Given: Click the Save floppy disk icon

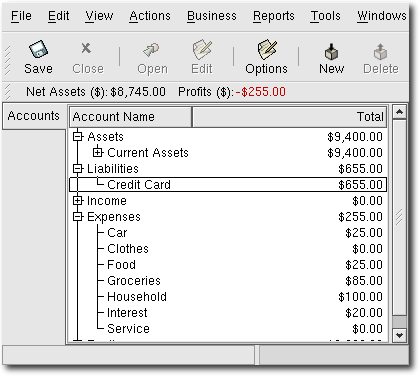Looking at the screenshot, I should coord(38,49).
